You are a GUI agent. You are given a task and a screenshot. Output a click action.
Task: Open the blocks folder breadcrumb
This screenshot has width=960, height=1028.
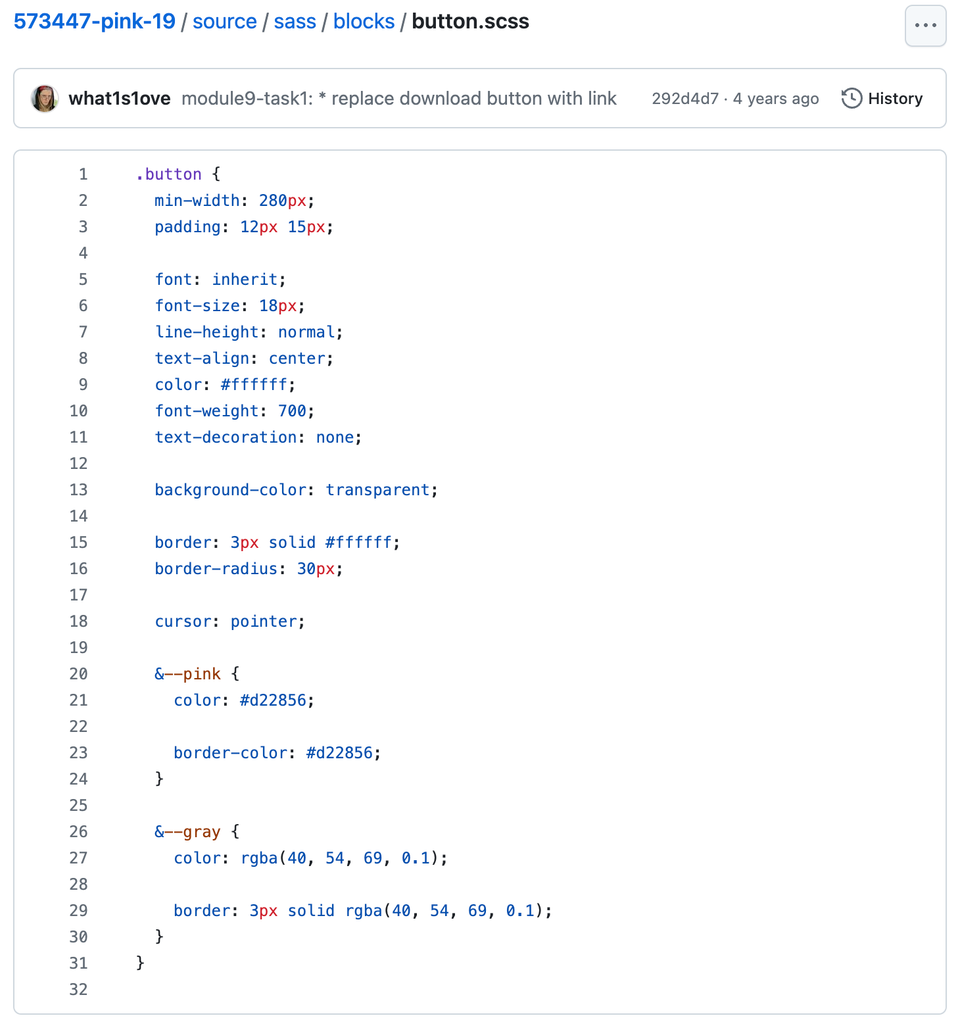point(364,22)
